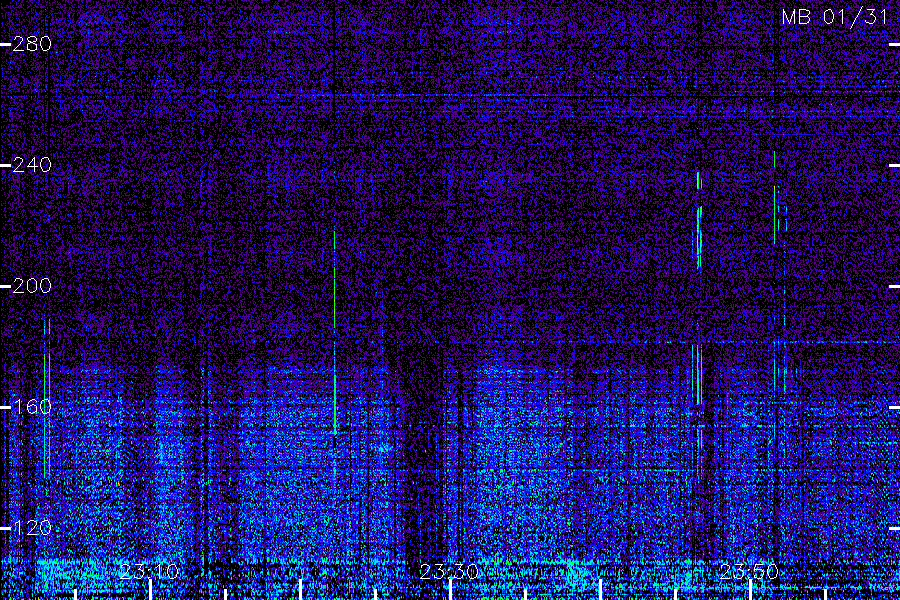Click the 200 frequency axis label
This screenshot has width=900, height=600.
coord(32,286)
